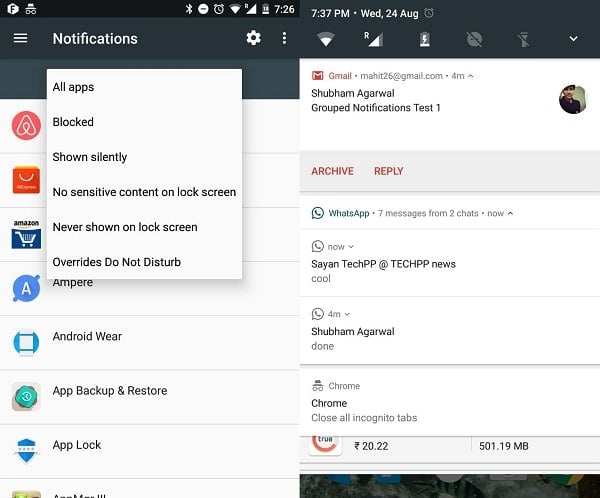Toggle Wi-Fi quick setting tile
This screenshot has height=498, width=600.
pyautogui.click(x=326, y=39)
